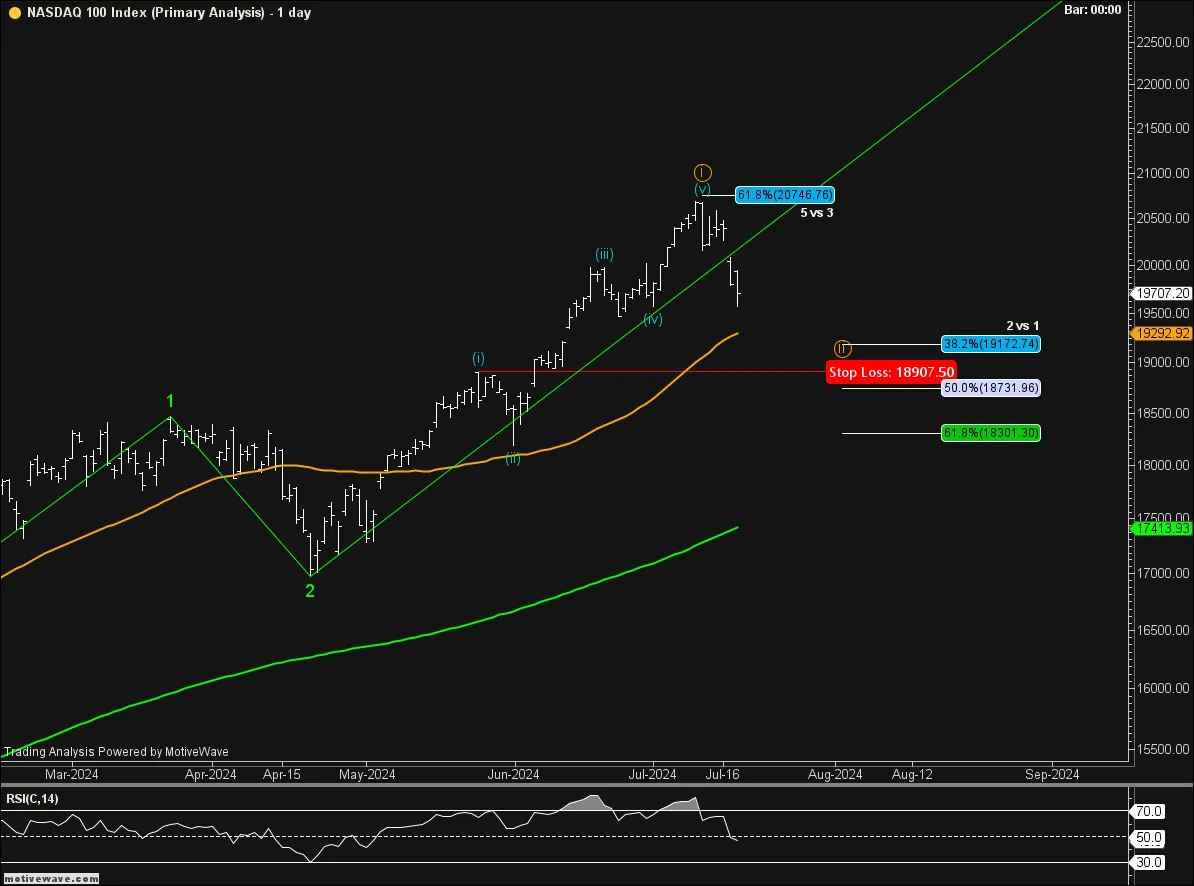Viewport: 1194px width, 886px height.
Task: Click the '2 vs 1' ratio text
Action: coord(1023,326)
